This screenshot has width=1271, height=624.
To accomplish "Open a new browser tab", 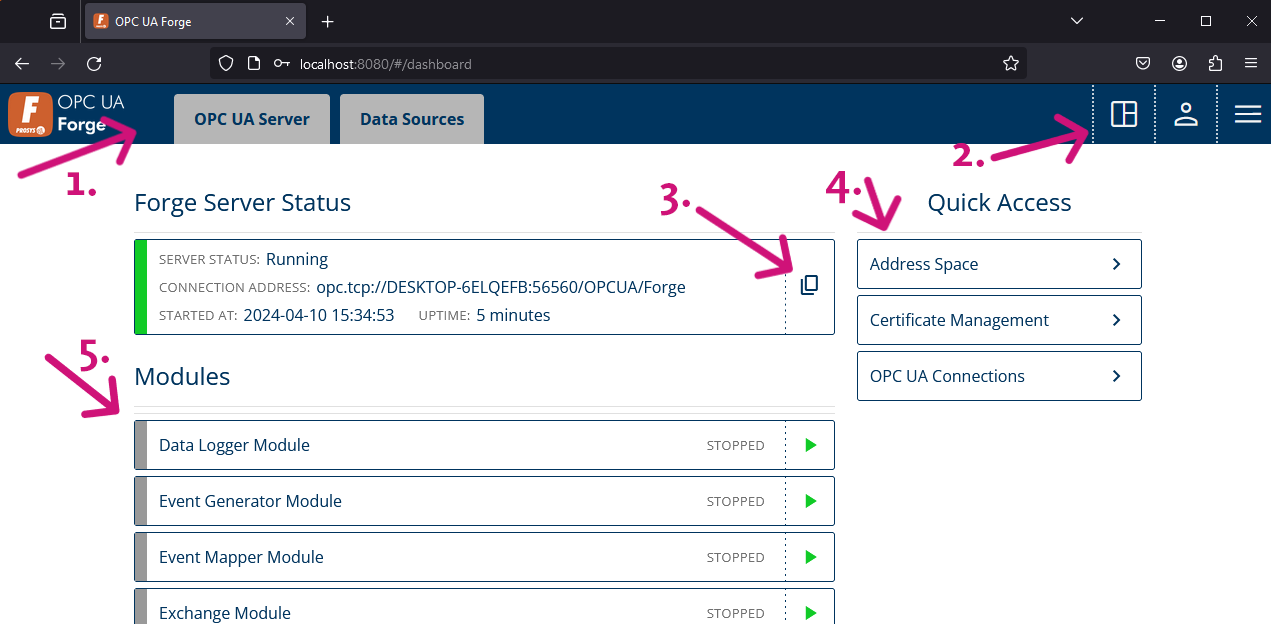I will (x=327, y=21).
